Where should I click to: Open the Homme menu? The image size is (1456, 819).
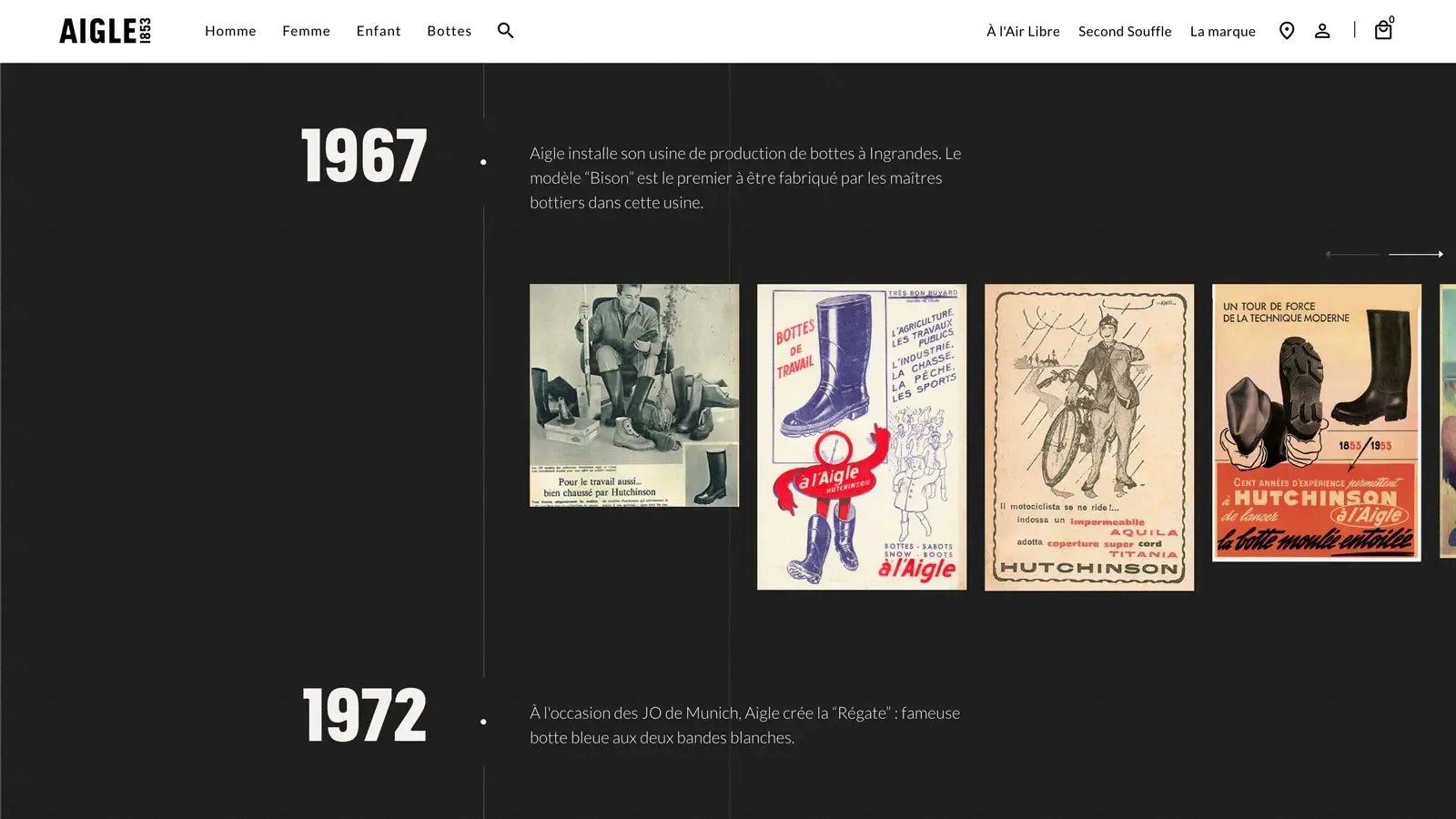pos(230,31)
